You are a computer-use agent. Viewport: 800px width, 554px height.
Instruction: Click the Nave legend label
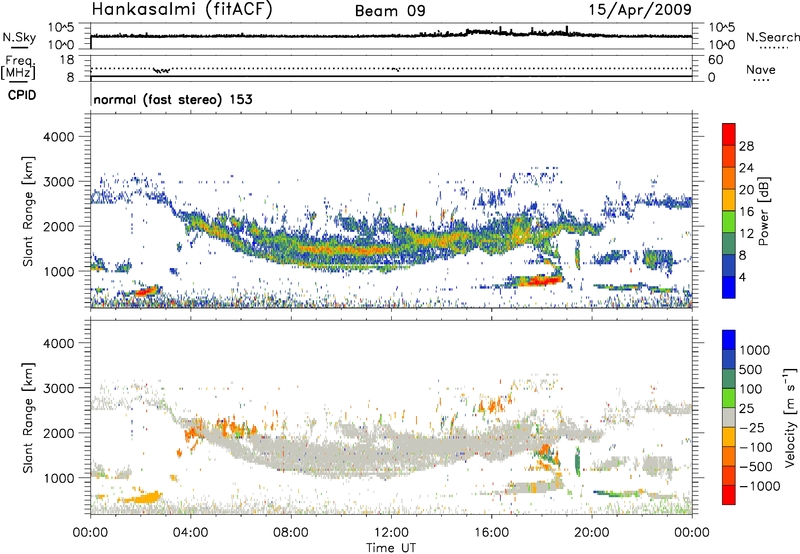[x=761, y=69]
